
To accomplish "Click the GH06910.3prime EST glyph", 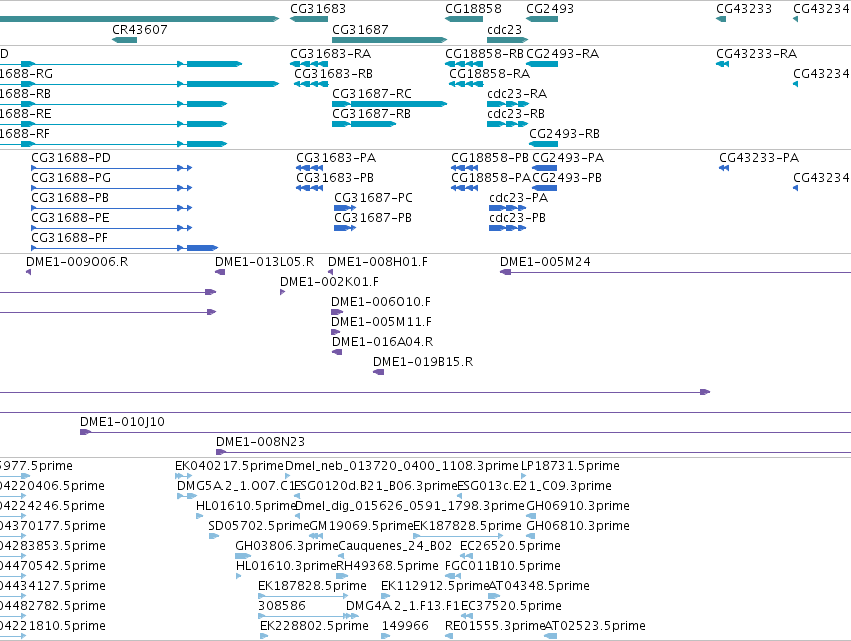I will pyautogui.click(x=531, y=516).
